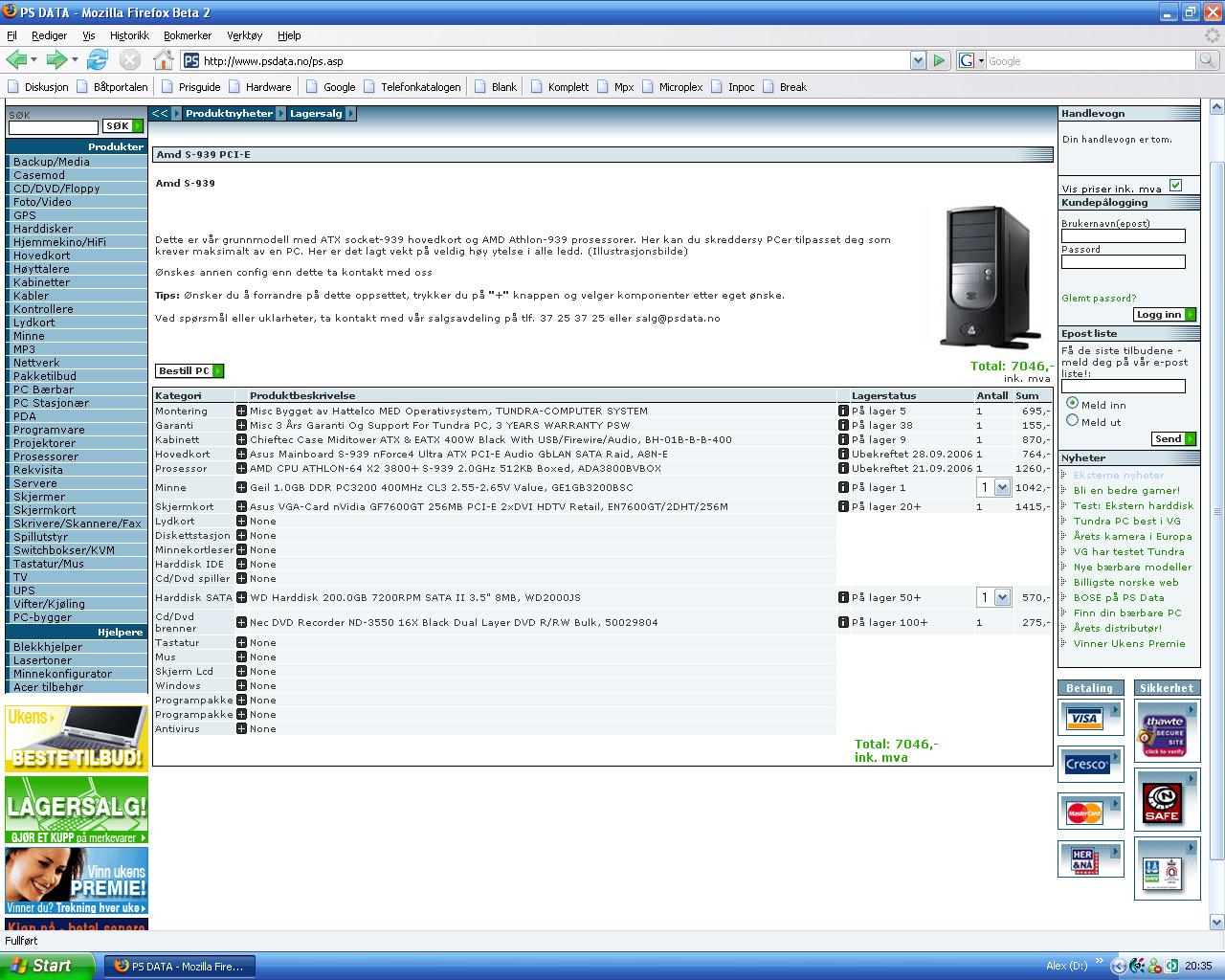This screenshot has height=980, width=1225.
Task: Click the N-SAFE security badge
Action: coord(1166,801)
